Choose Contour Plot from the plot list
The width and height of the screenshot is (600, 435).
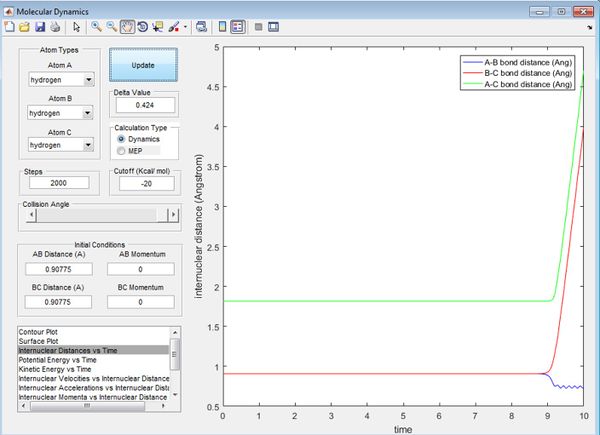(40, 331)
